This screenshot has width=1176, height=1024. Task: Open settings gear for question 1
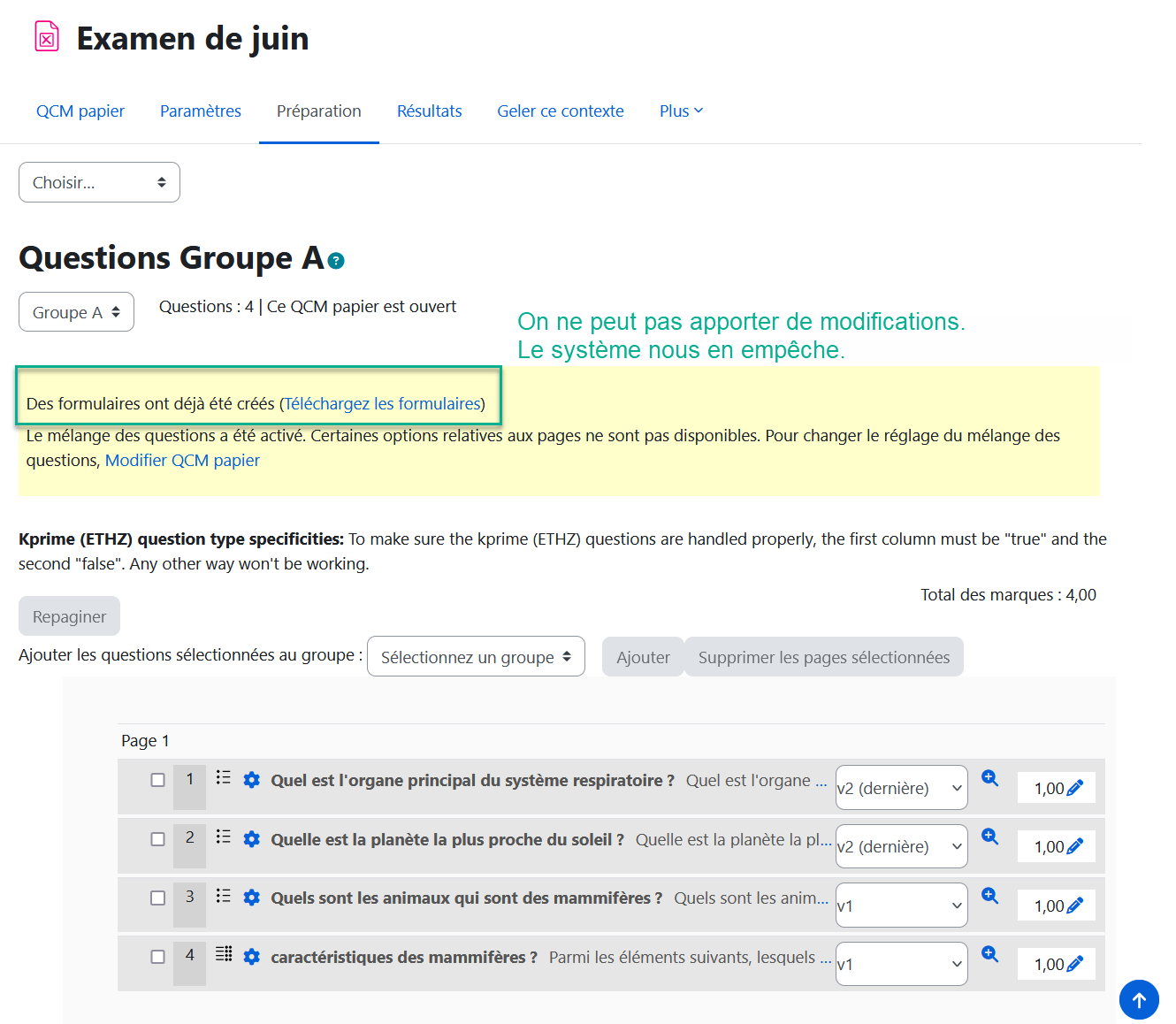click(x=252, y=780)
